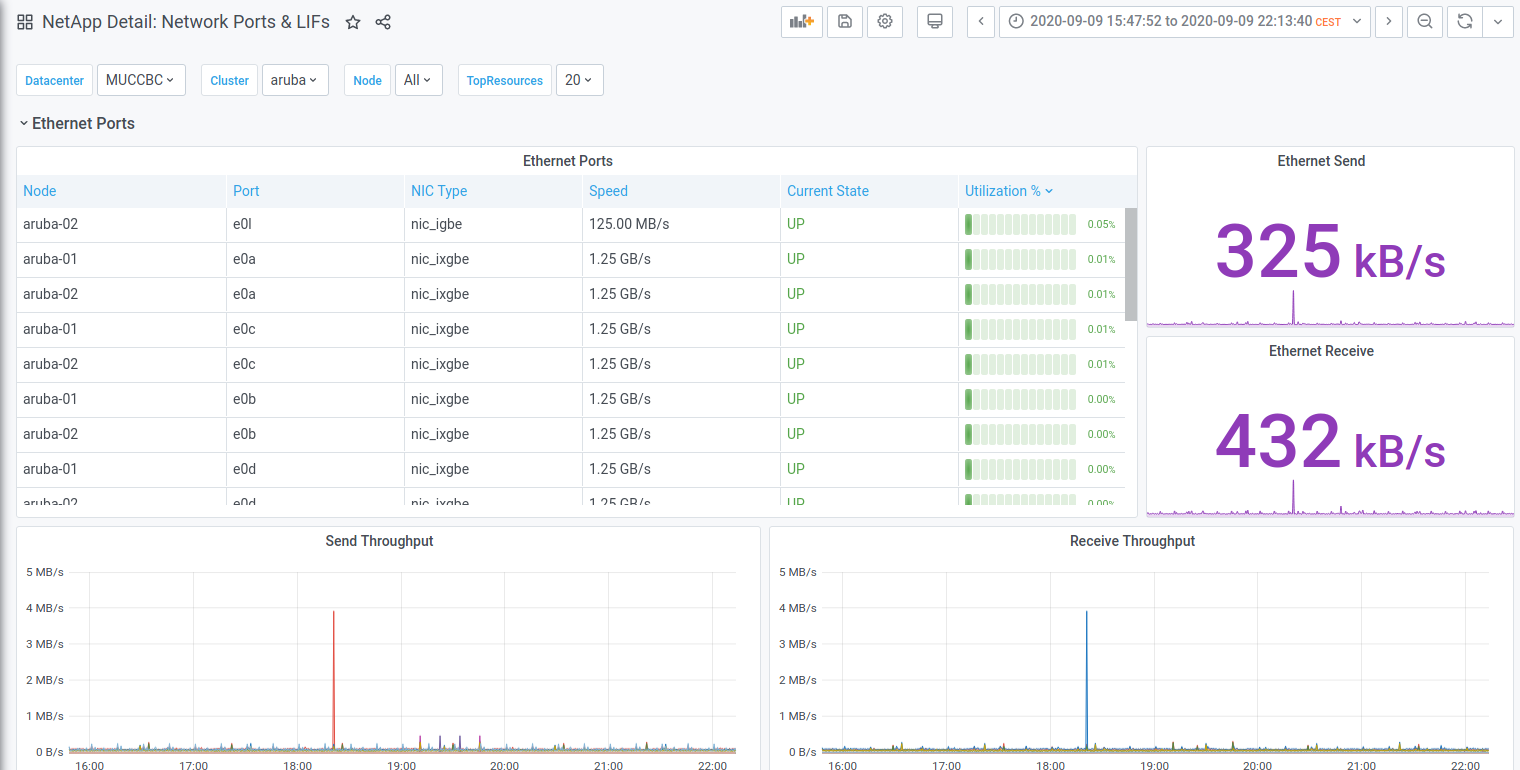
Task: Shift time range forward
Action: pyautogui.click(x=1388, y=22)
